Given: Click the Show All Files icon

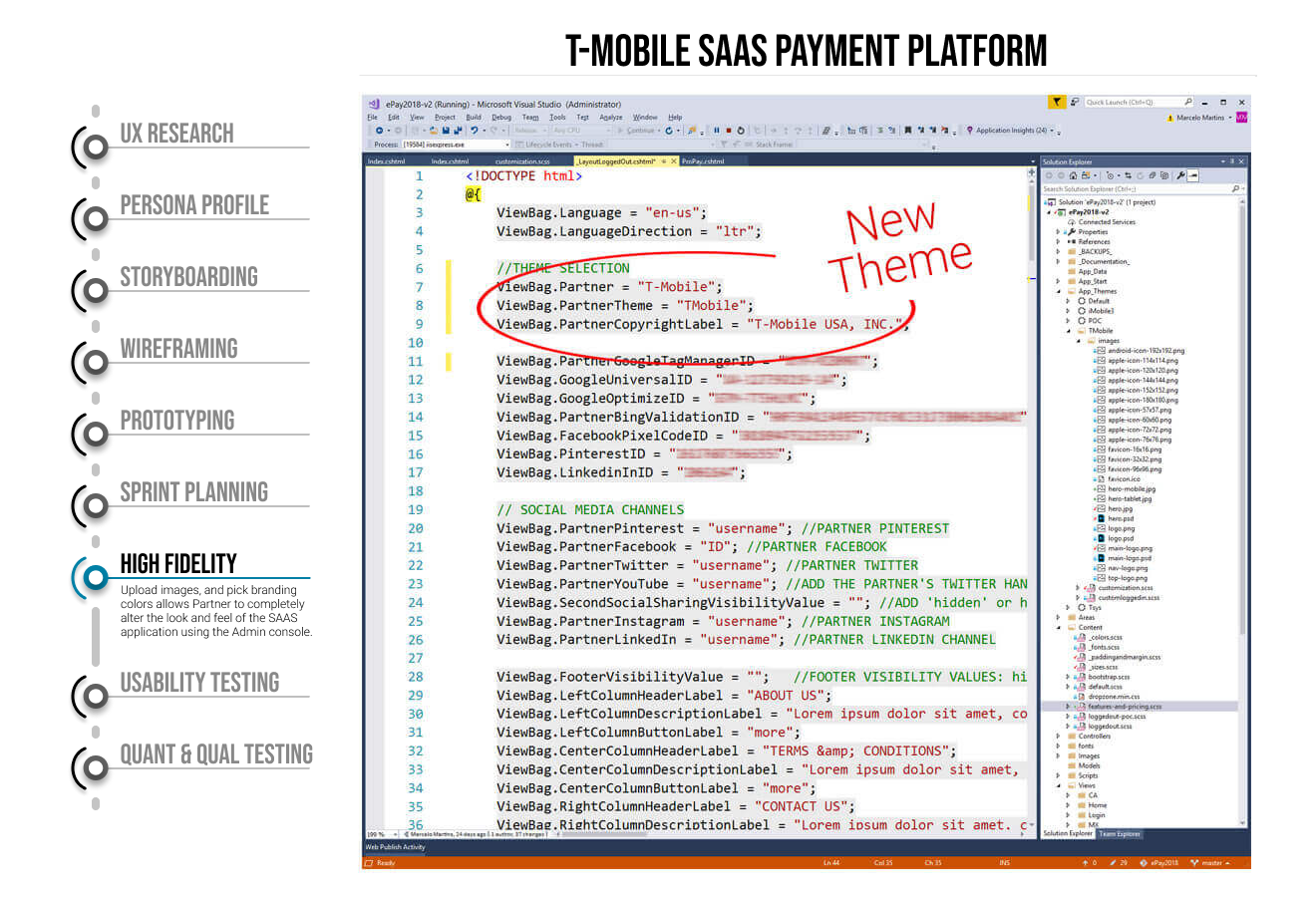Looking at the screenshot, I should coord(1164,175).
